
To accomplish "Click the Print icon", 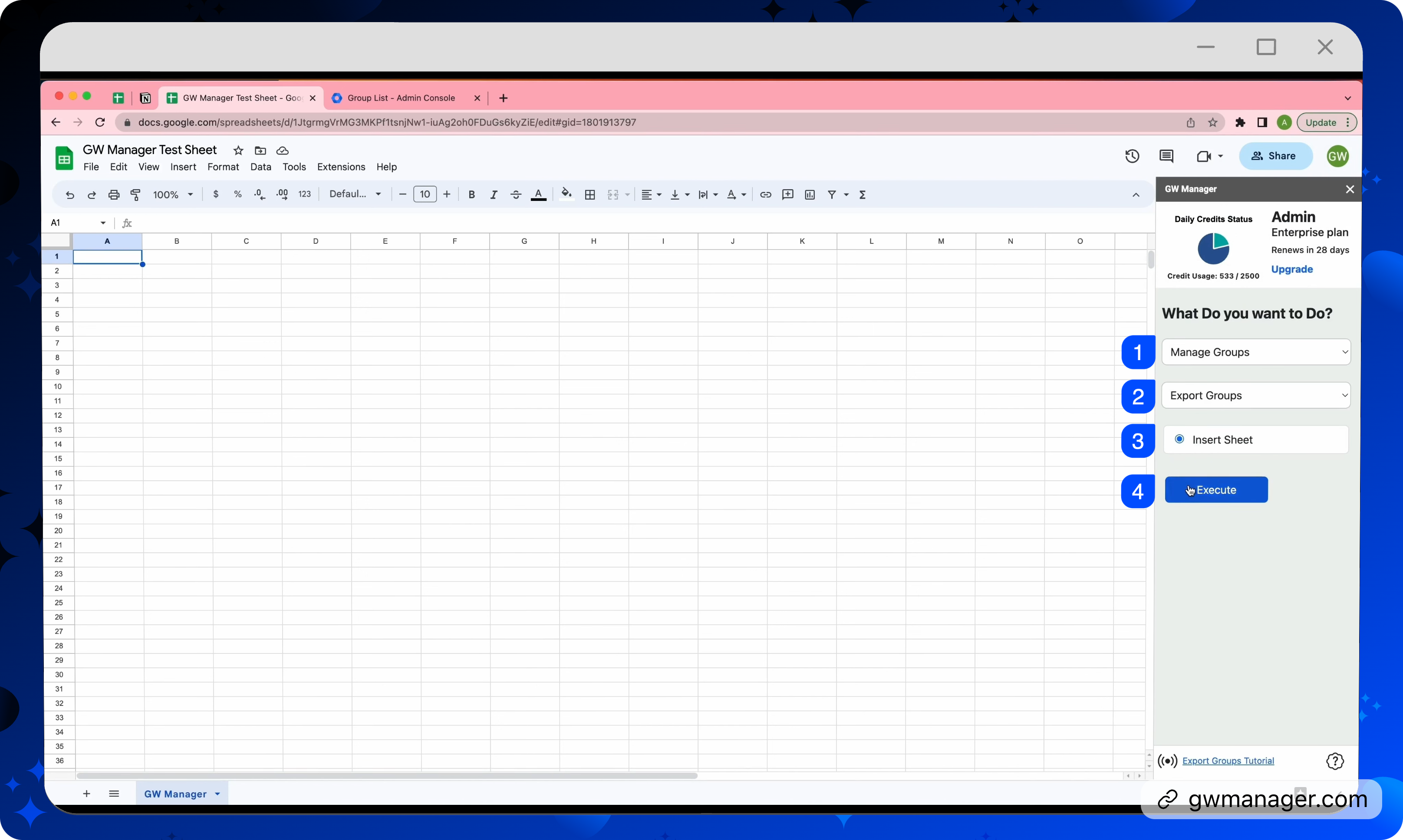I will pyautogui.click(x=114, y=195).
